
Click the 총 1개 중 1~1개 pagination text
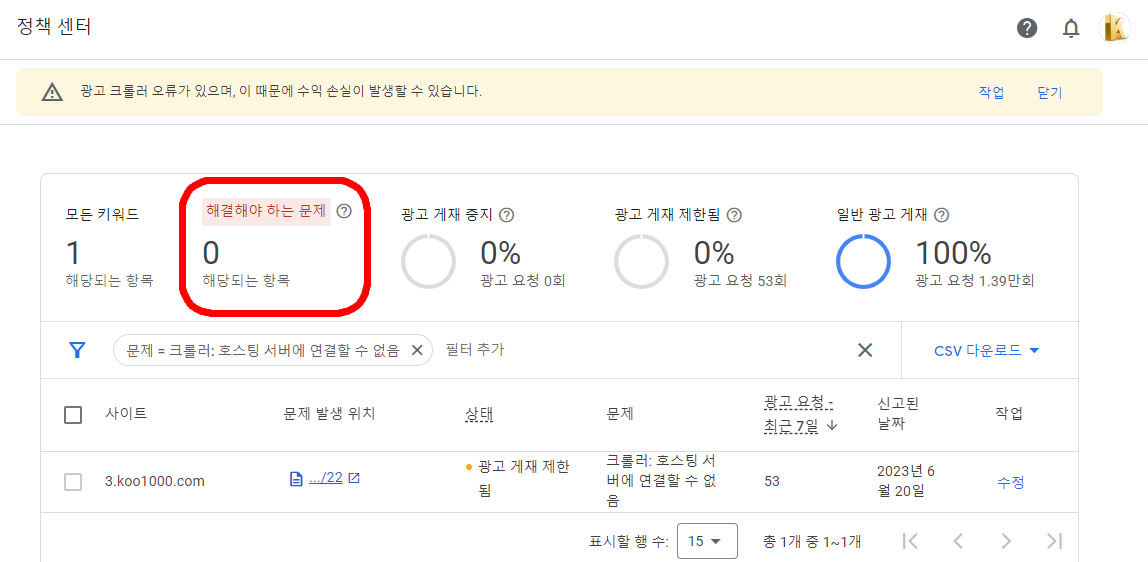pyautogui.click(x=811, y=542)
